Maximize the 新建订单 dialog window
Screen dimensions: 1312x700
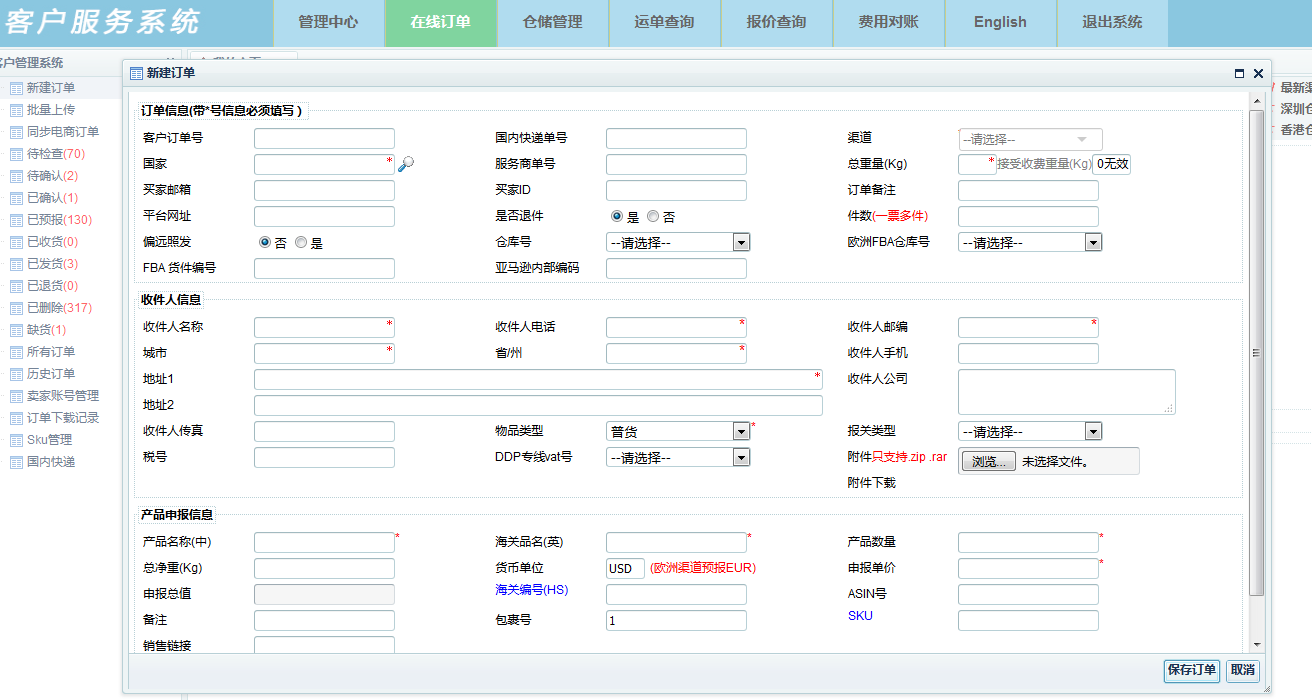pos(1239,73)
